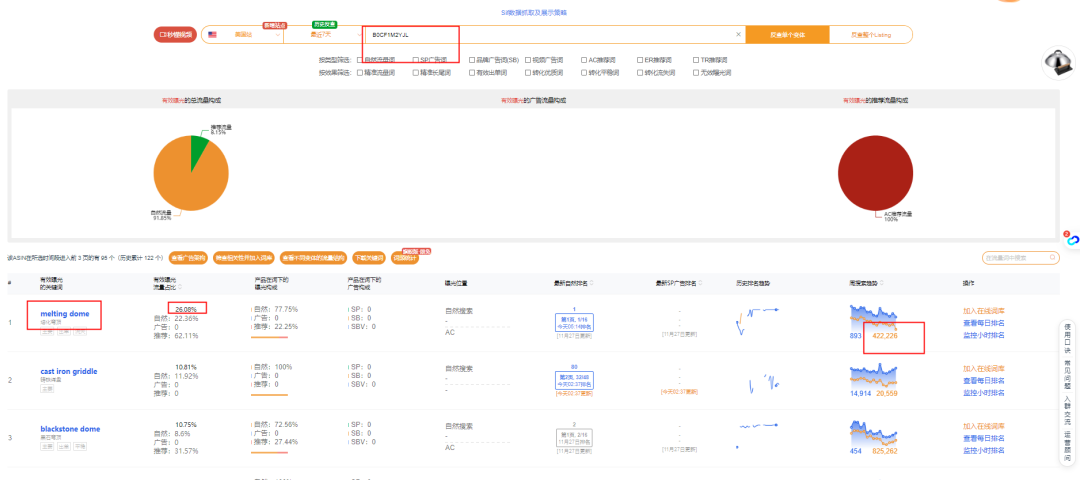The width and height of the screenshot is (1080, 480).
Task: Check the 视频广告词 filter checkbox
Action: pyautogui.click(x=528, y=60)
